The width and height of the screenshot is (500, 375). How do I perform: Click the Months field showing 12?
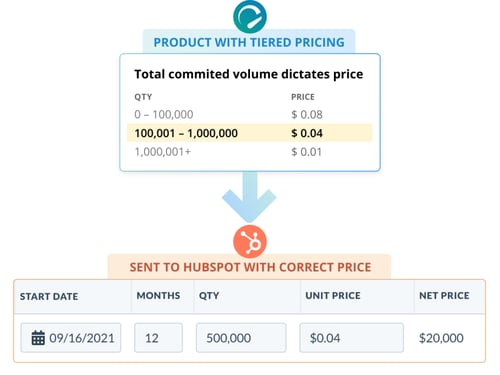pos(158,338)
